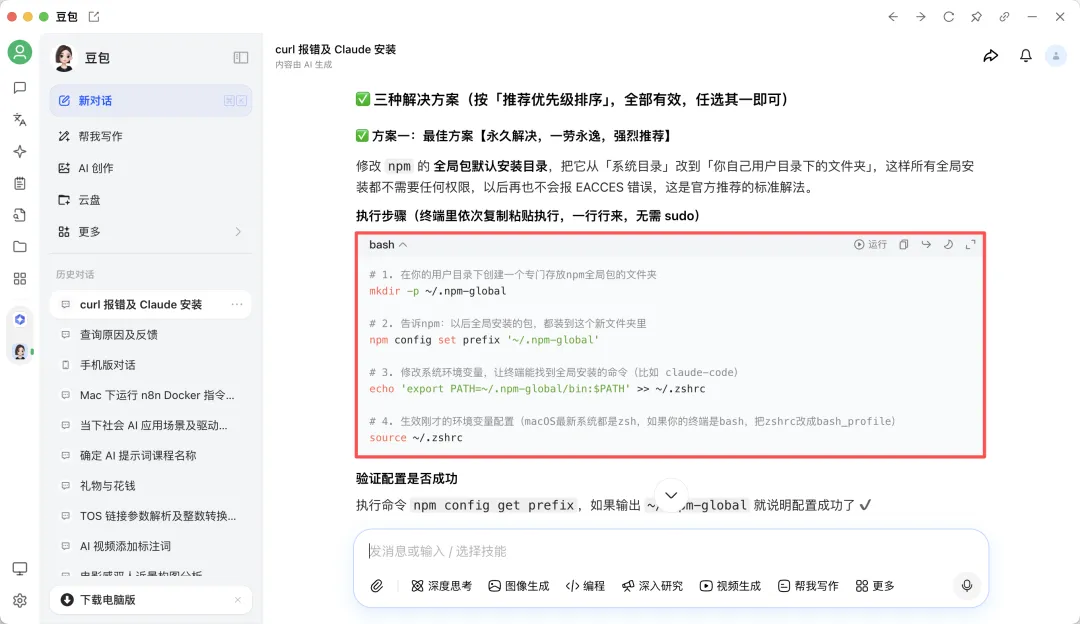The height and width of the screenshot is (624, 1080).
Task: Click the mkdir -p ~/.npm-global command line
Action: pyautogui.click(x=437, y=291)
